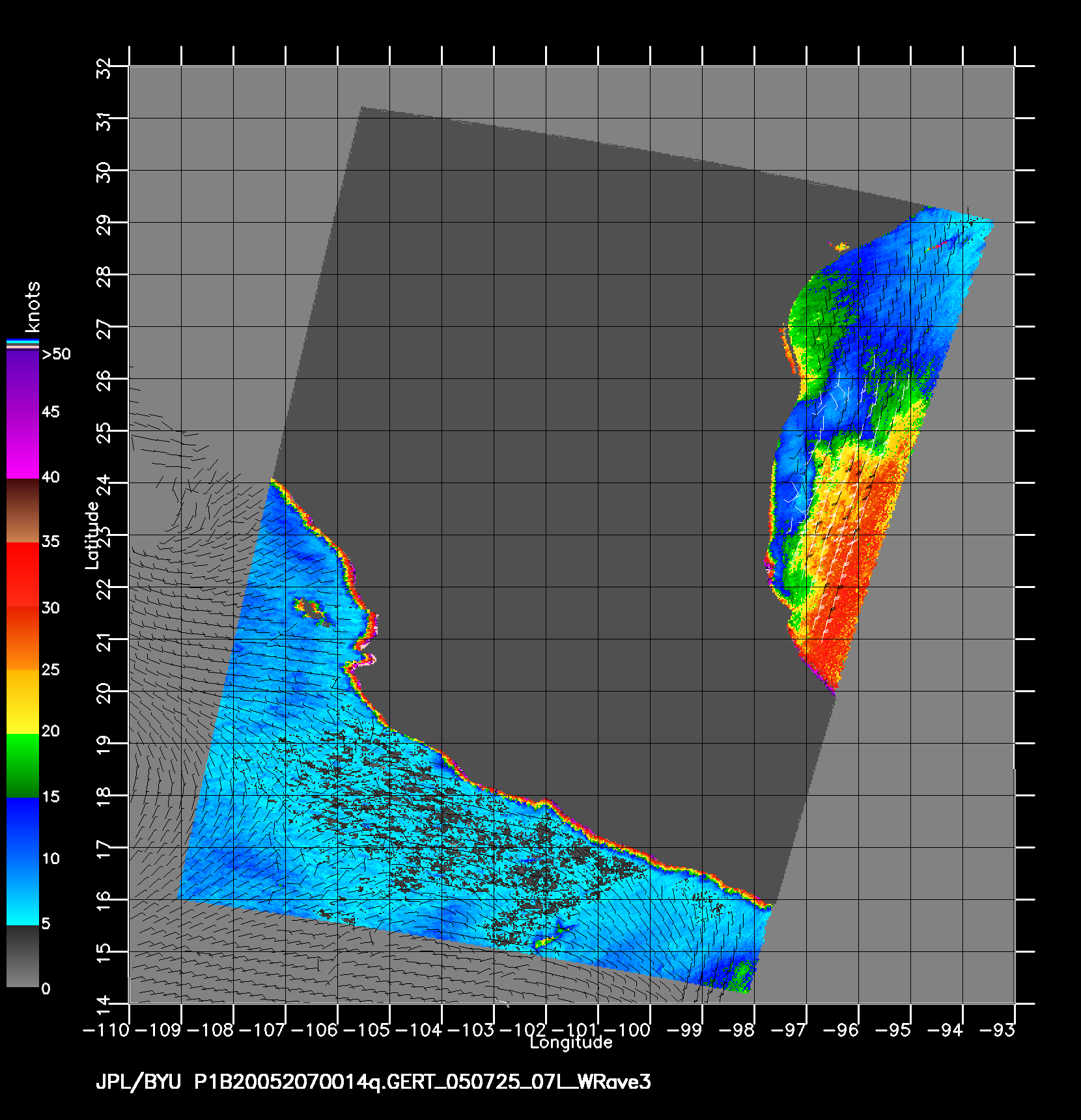Click the "-95" longitude tick label

(x=893, y=1029)
